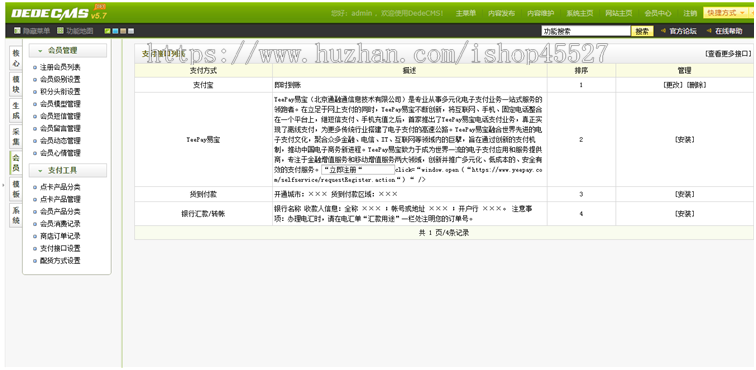Open 会员留言管理 in the sidebar
The width and height of the screenshot is (756, 370).
point(60,128)
